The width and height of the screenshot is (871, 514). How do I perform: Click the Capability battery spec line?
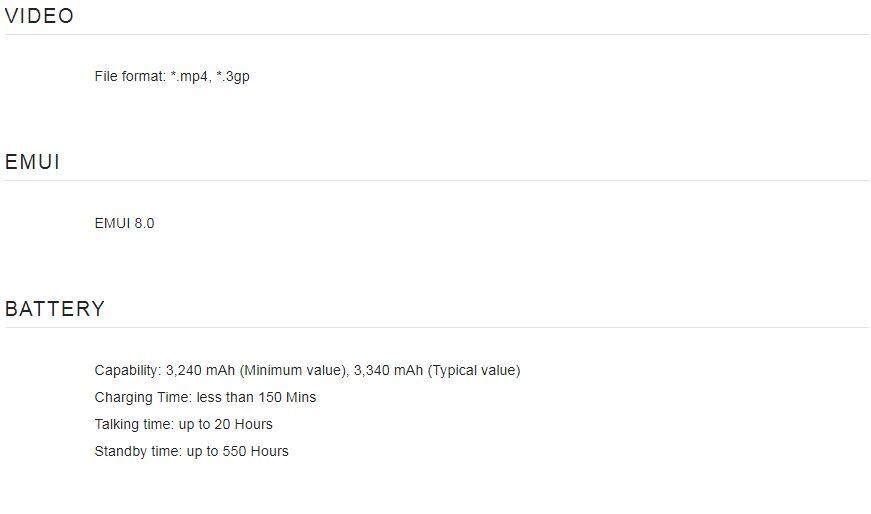pos(307,371)
